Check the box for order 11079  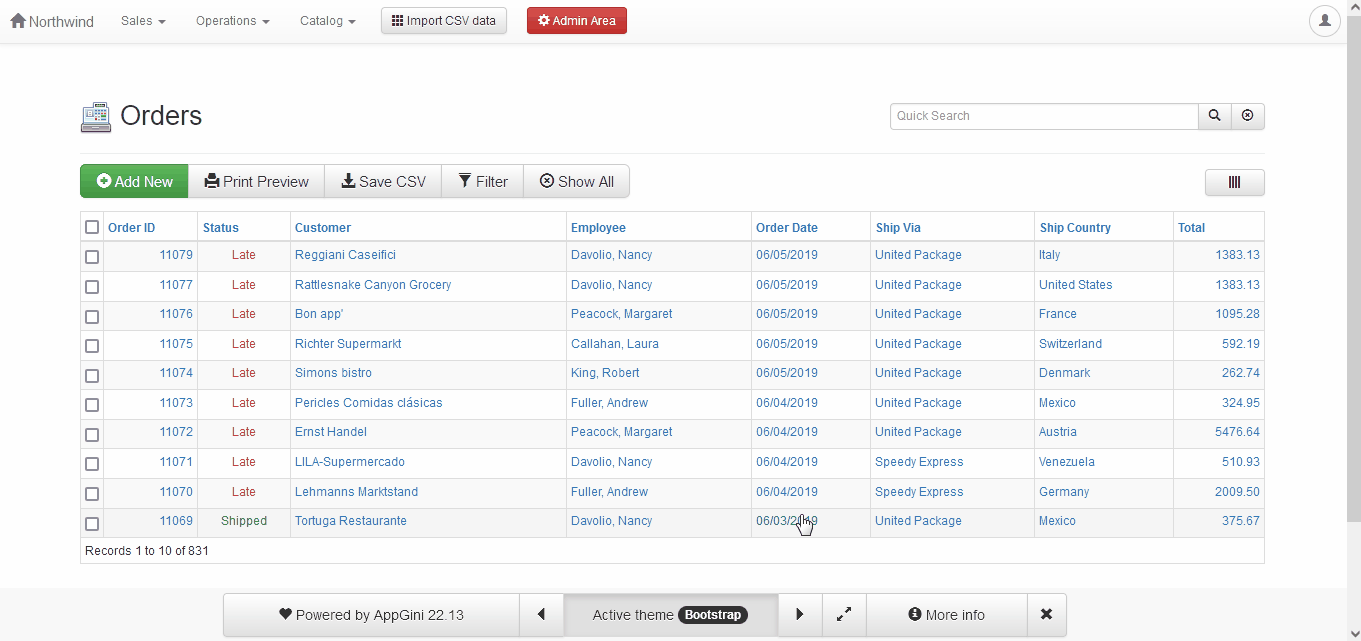pos(92,257)
